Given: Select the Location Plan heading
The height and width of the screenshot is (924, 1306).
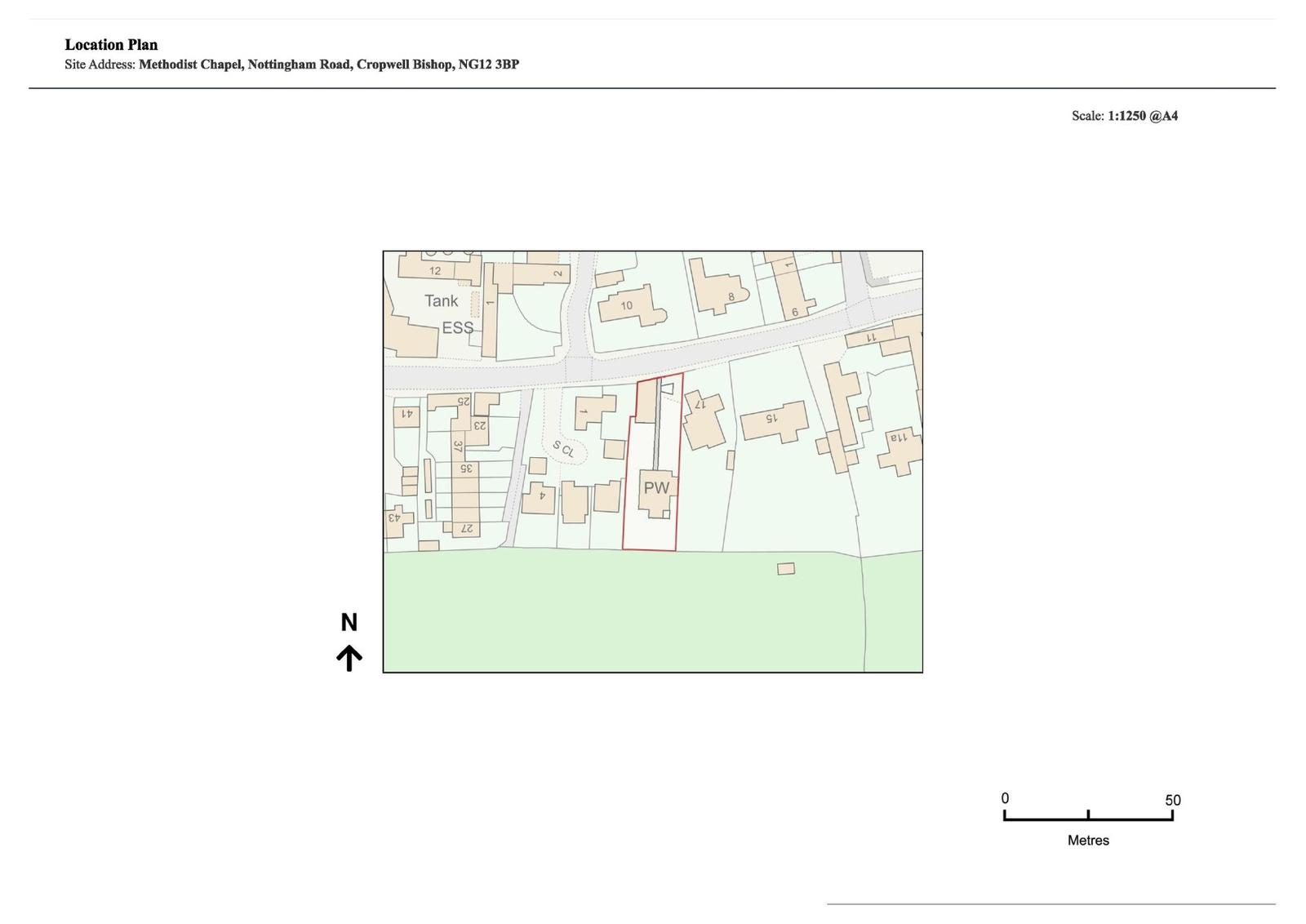Looking at the screenshot, I should coord(111,45).
